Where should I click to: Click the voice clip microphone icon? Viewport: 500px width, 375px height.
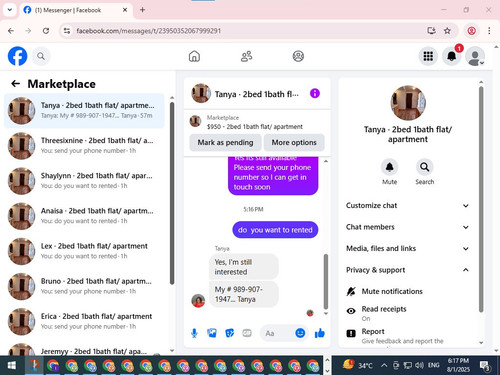click(x=194, y=333)
